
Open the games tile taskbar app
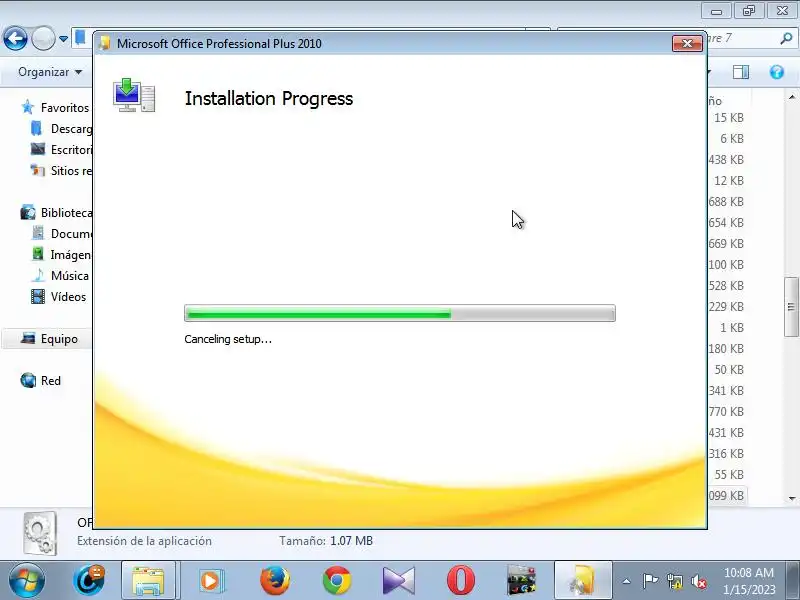click(x=521, y=580)
